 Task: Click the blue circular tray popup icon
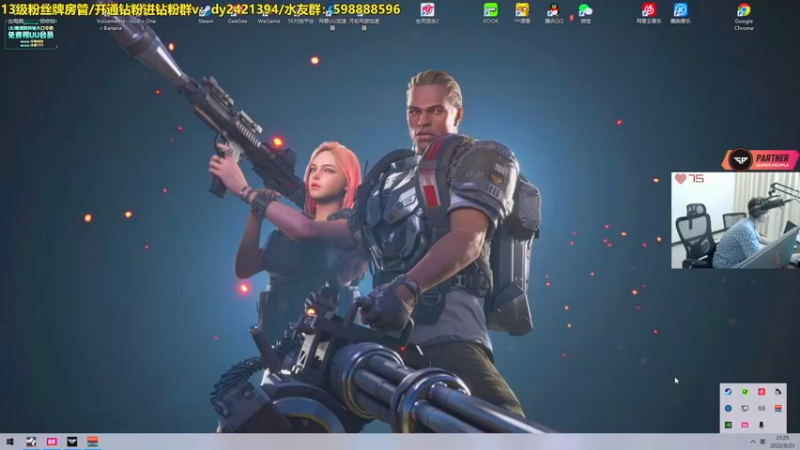(728, 408)
